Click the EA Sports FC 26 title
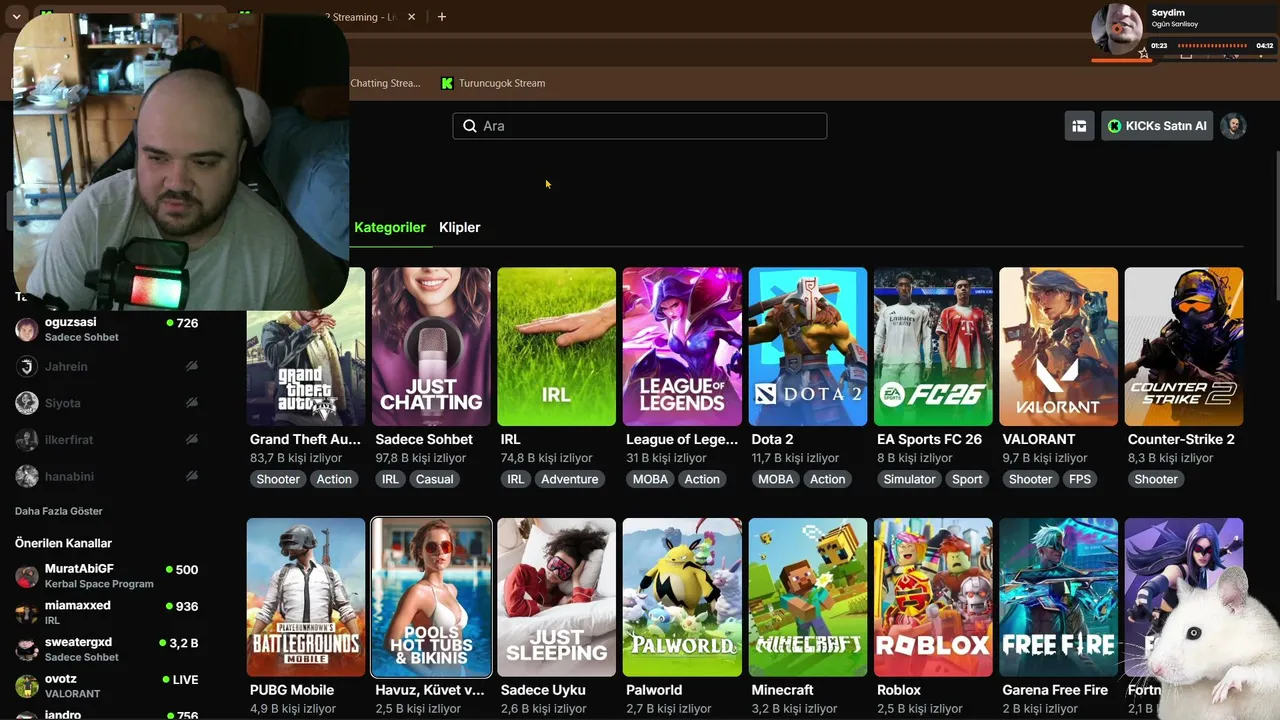The width and height of the screenshot is (1280, 720). pyautogui.click(x=929, y=439)
